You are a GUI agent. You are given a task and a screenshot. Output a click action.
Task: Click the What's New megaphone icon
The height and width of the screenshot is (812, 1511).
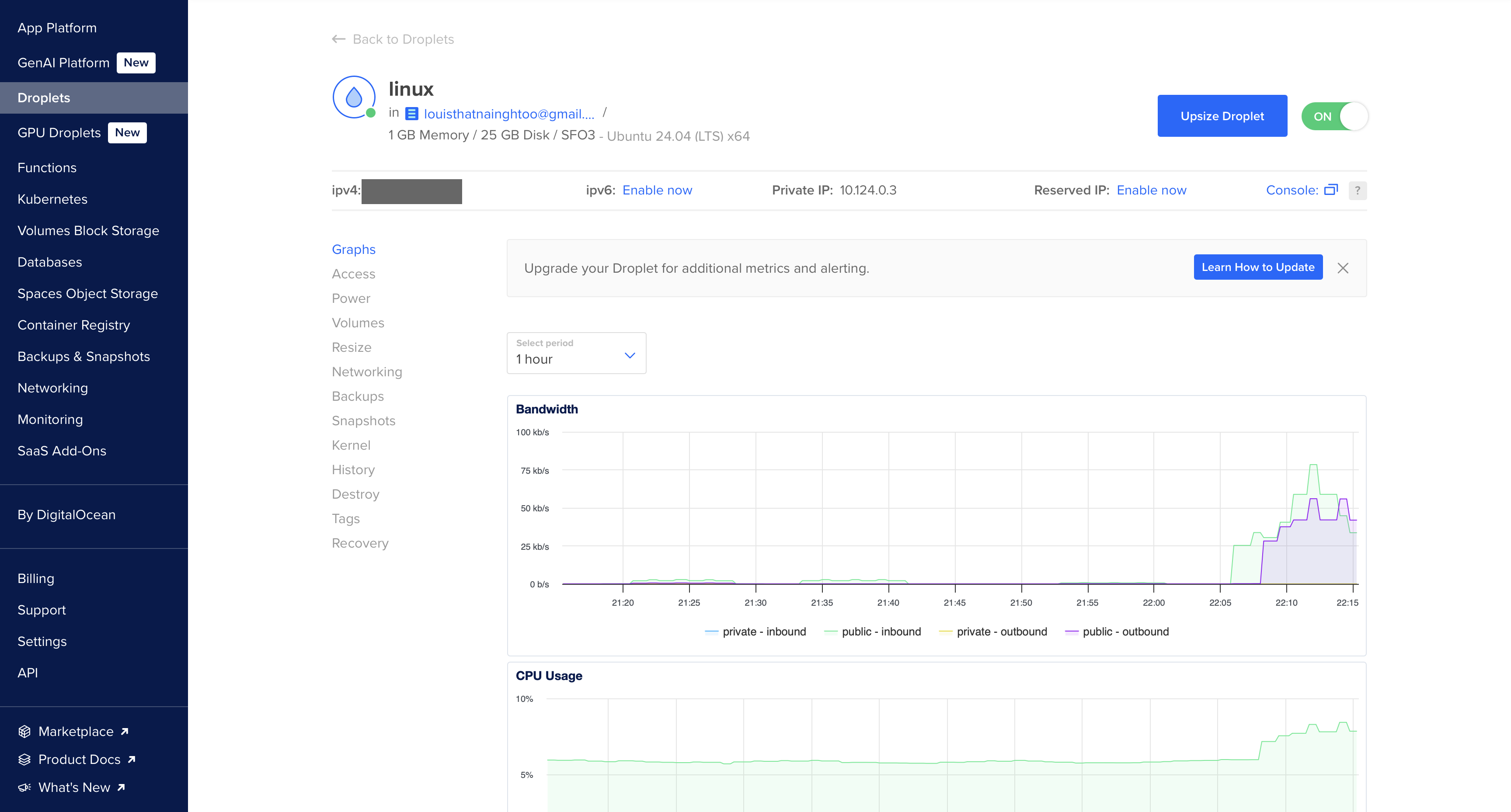click(24, 788)
